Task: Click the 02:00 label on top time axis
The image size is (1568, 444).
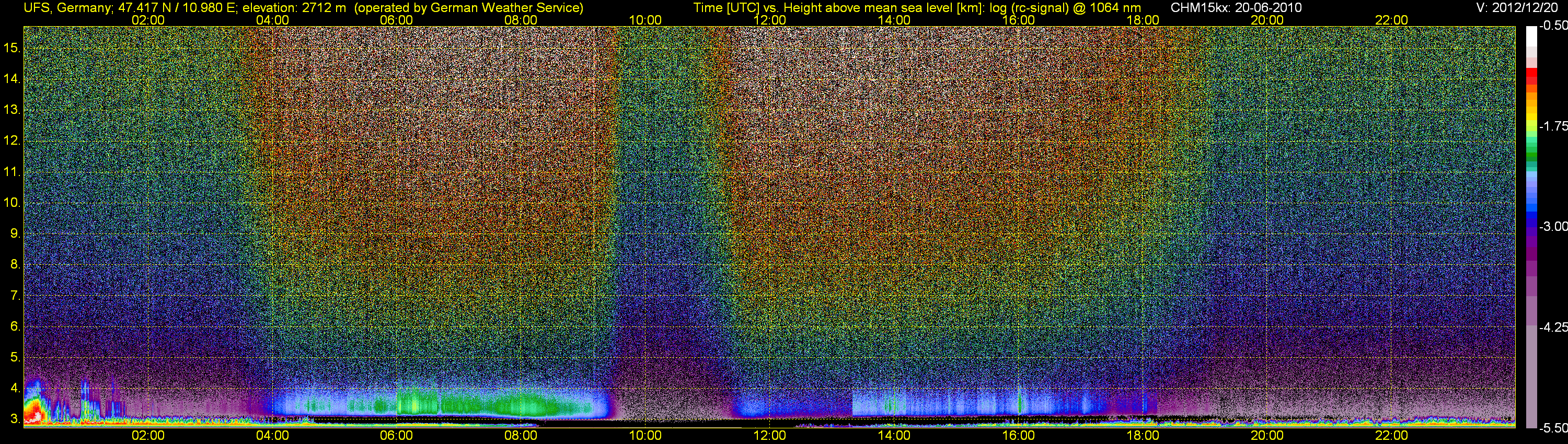Action: point(148,20)
